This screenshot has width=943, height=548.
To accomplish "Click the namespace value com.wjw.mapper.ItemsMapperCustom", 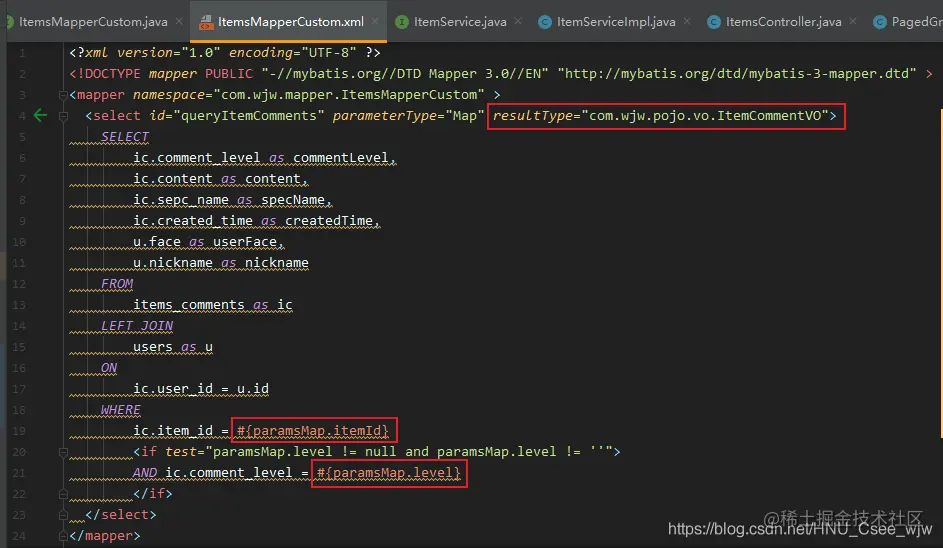I will coord(349,94).
